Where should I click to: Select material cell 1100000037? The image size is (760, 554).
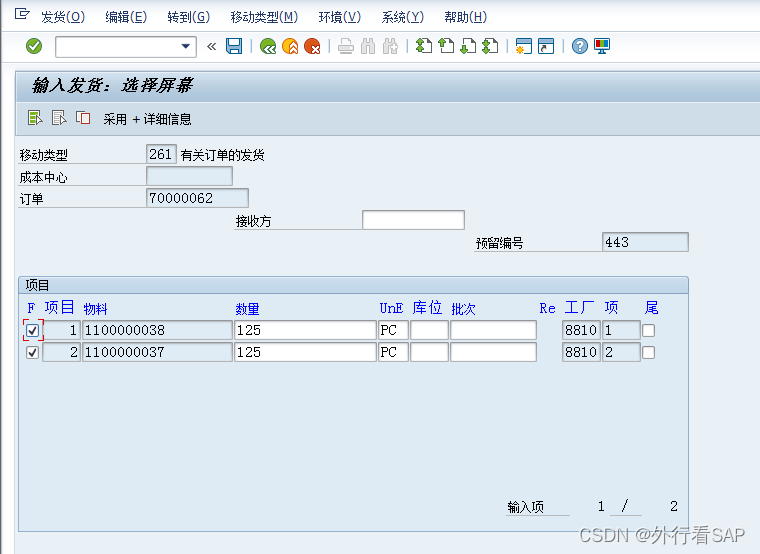click(157, 352)
